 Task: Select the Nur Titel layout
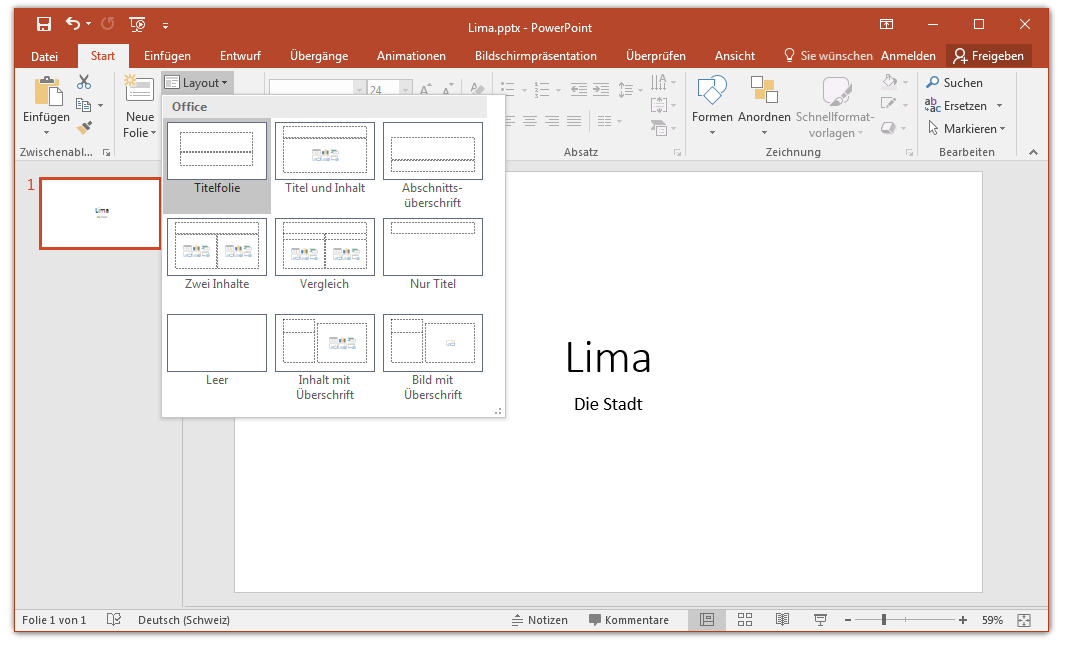coord(433,254)
